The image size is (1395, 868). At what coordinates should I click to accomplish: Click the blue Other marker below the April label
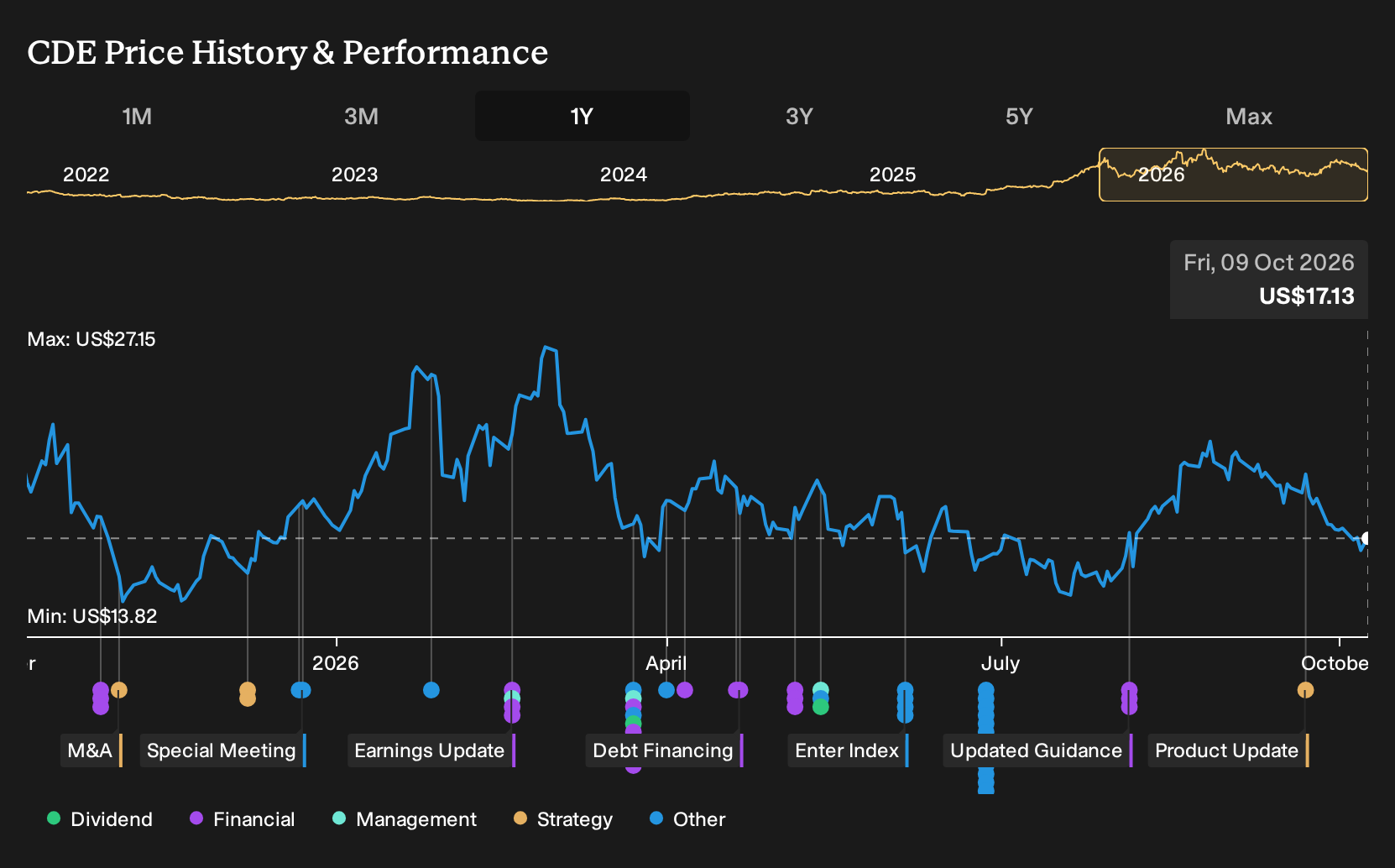coord(666,690)
